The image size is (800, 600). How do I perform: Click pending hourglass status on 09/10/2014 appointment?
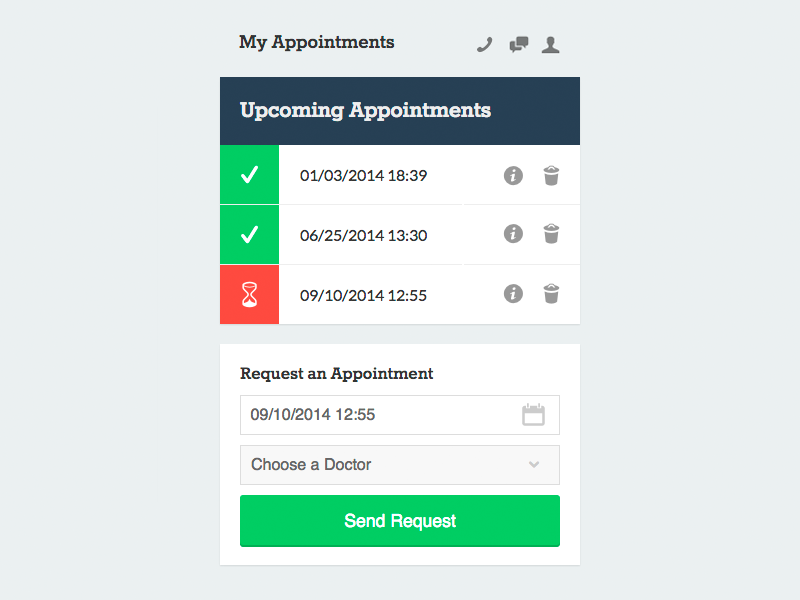pos(249,295)
